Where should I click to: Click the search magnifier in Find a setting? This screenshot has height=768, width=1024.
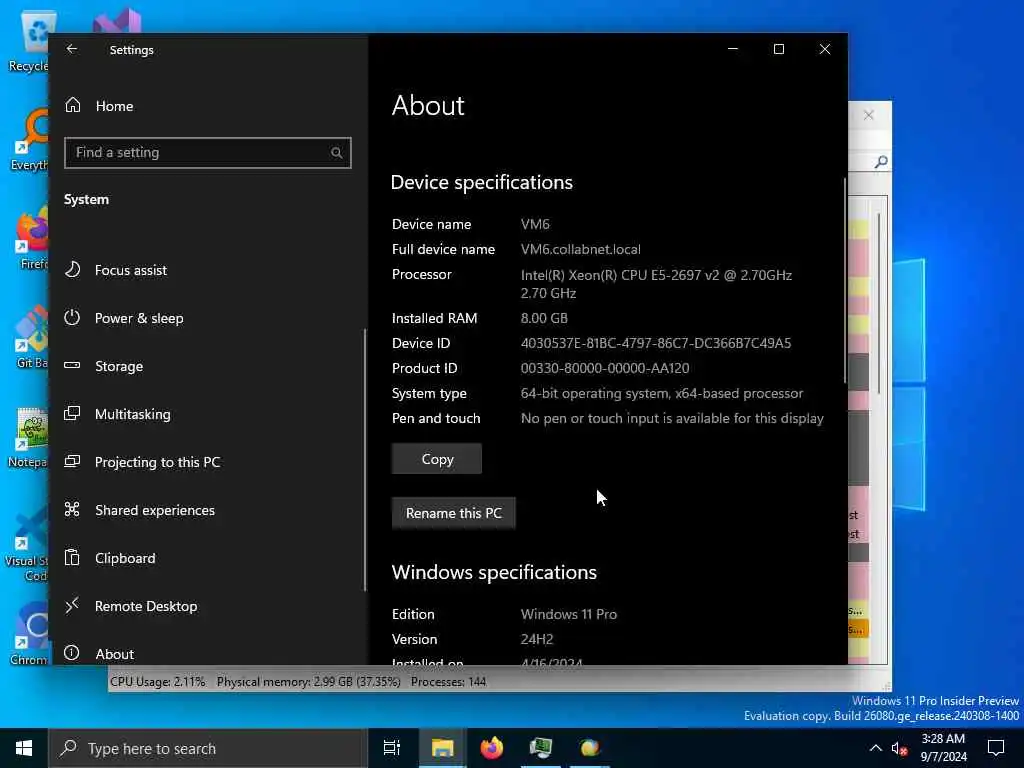[x=336, y=153]
